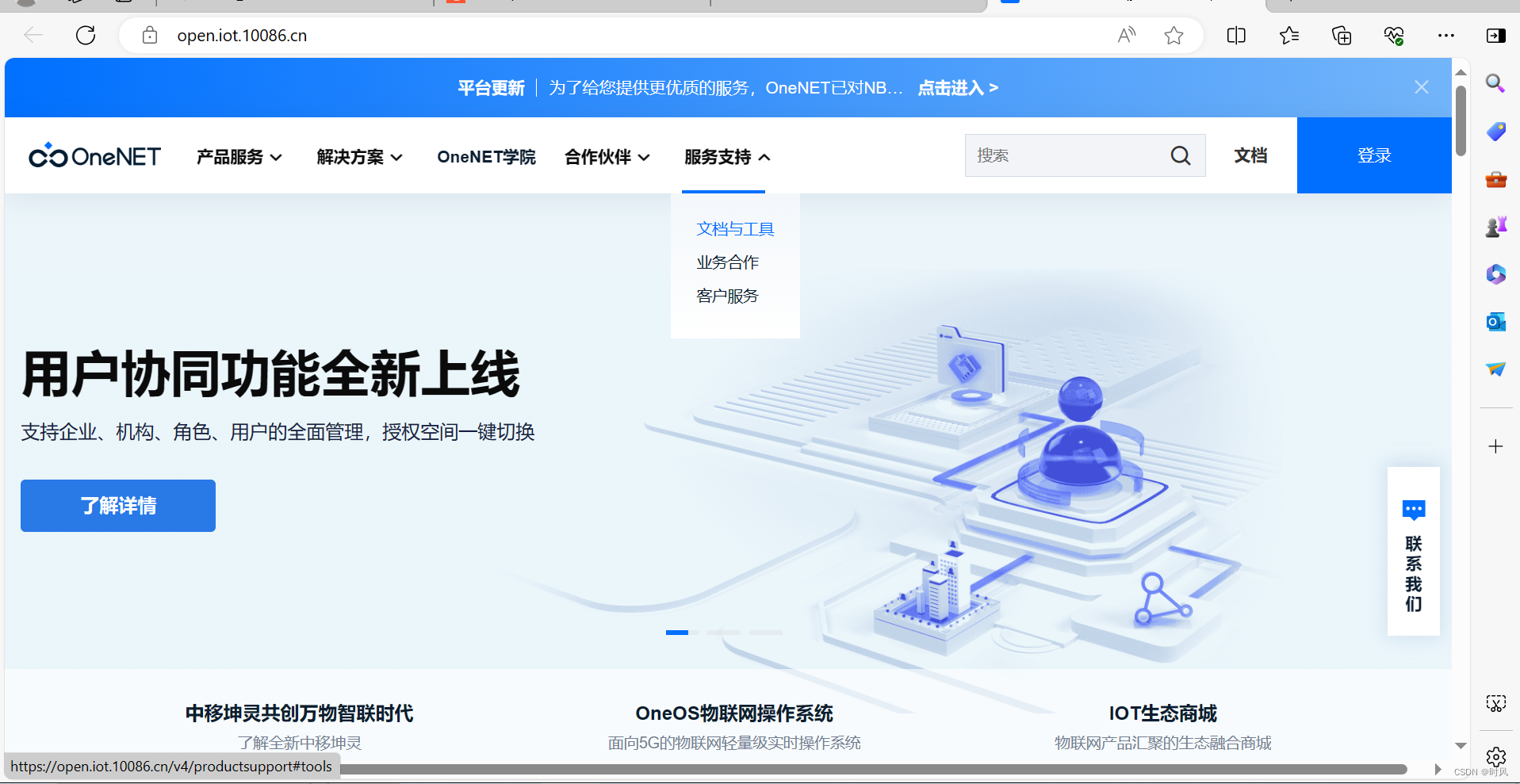Open the Microsoft 365 sidebar icon
The image size is (1520, 784).
click(1495, 274)
